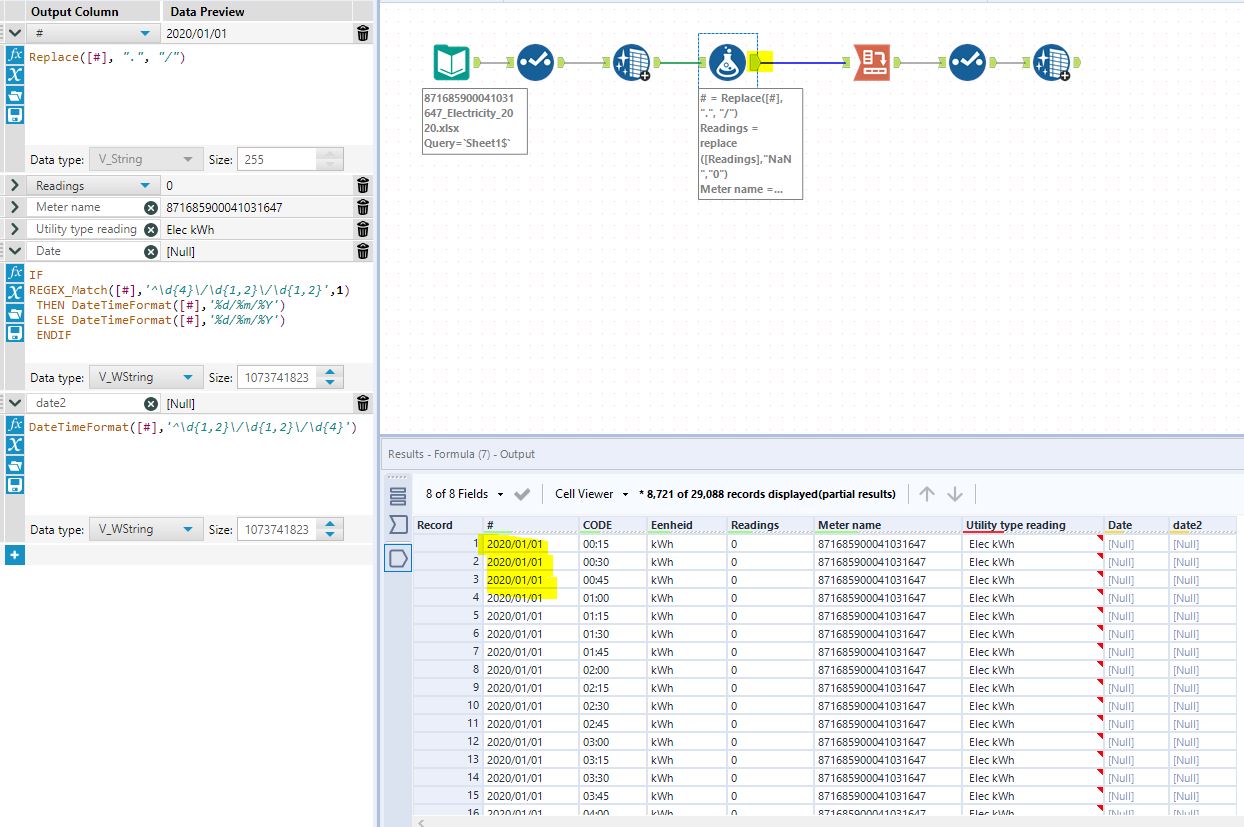Click the red Transpose tool node
Image resolution: width=1244 pixels, height=827 pixels.
click(870, 62)
